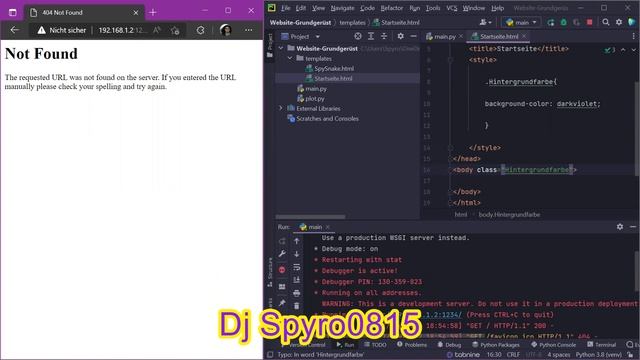Image resolution: width=640 pixels, height=360 pixels.
Task: Open Run panel settings gear
Action: click(620, 227)
